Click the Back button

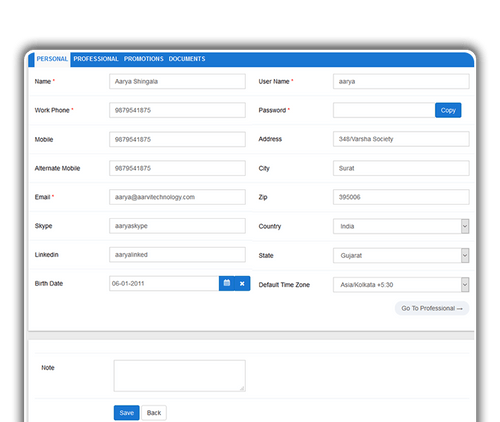pos(154,413)
